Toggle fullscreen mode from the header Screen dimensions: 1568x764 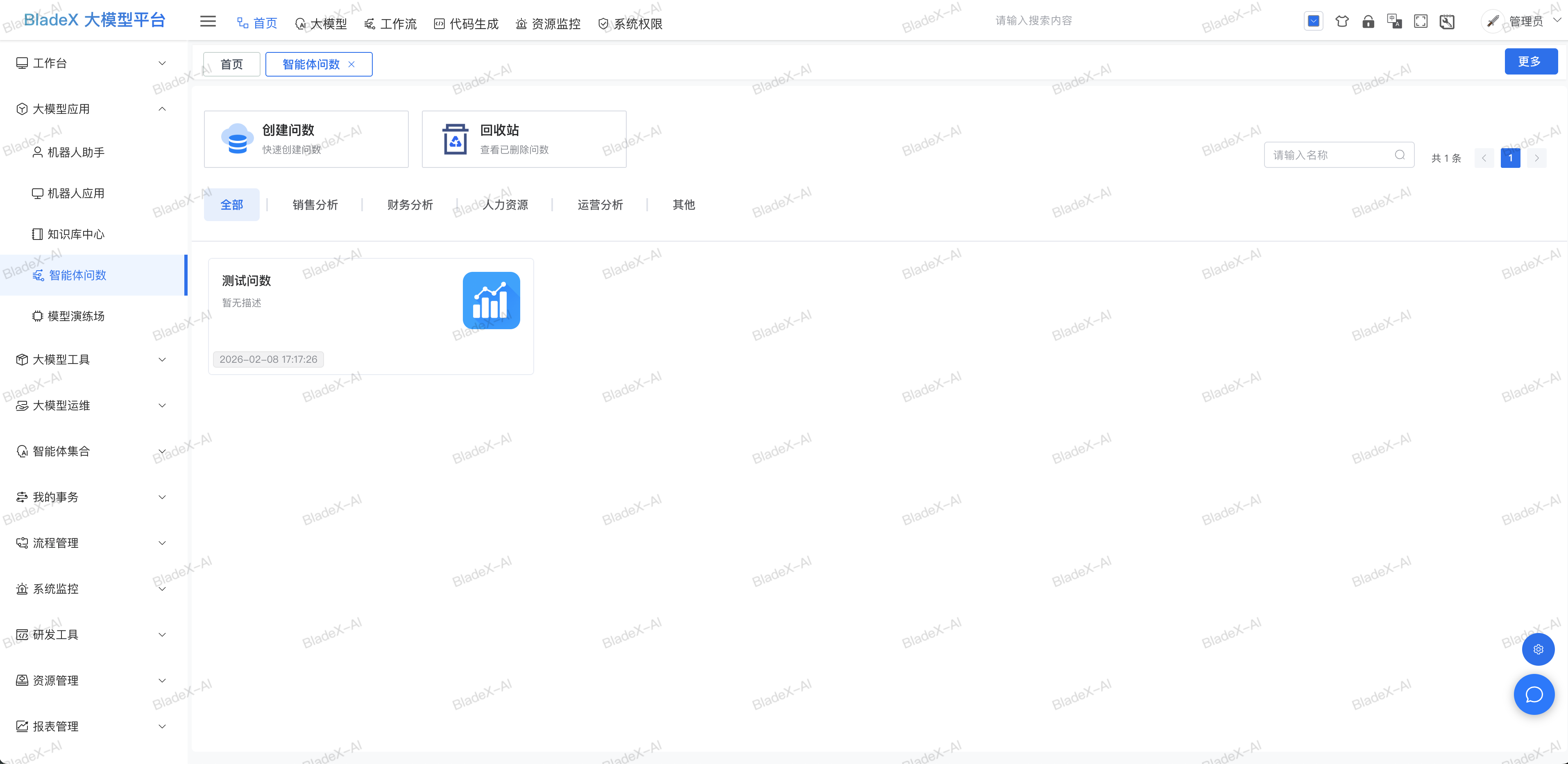pos(1421,21)
